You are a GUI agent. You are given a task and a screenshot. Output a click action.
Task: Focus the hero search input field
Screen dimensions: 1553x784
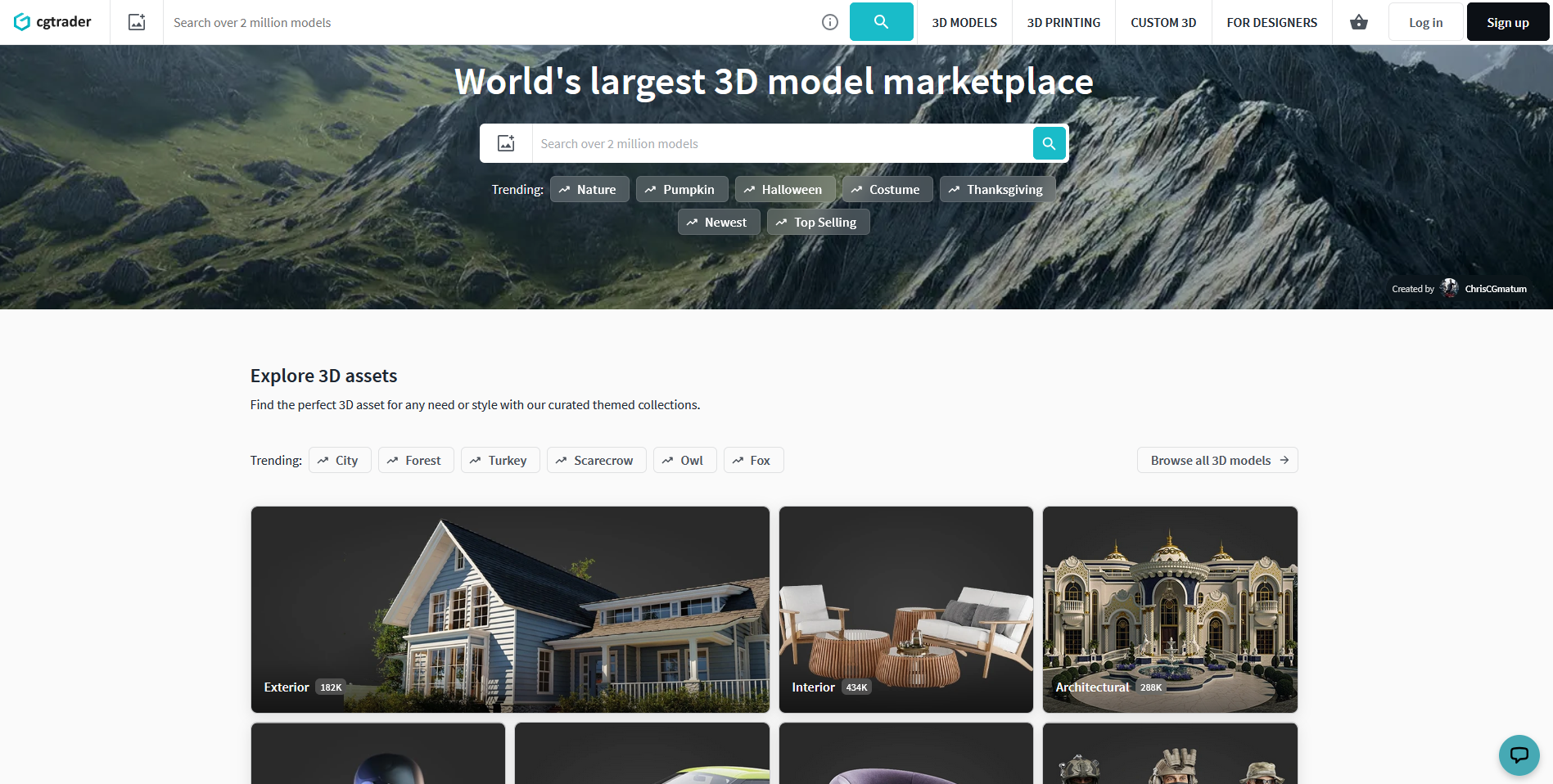coord(782,143)
